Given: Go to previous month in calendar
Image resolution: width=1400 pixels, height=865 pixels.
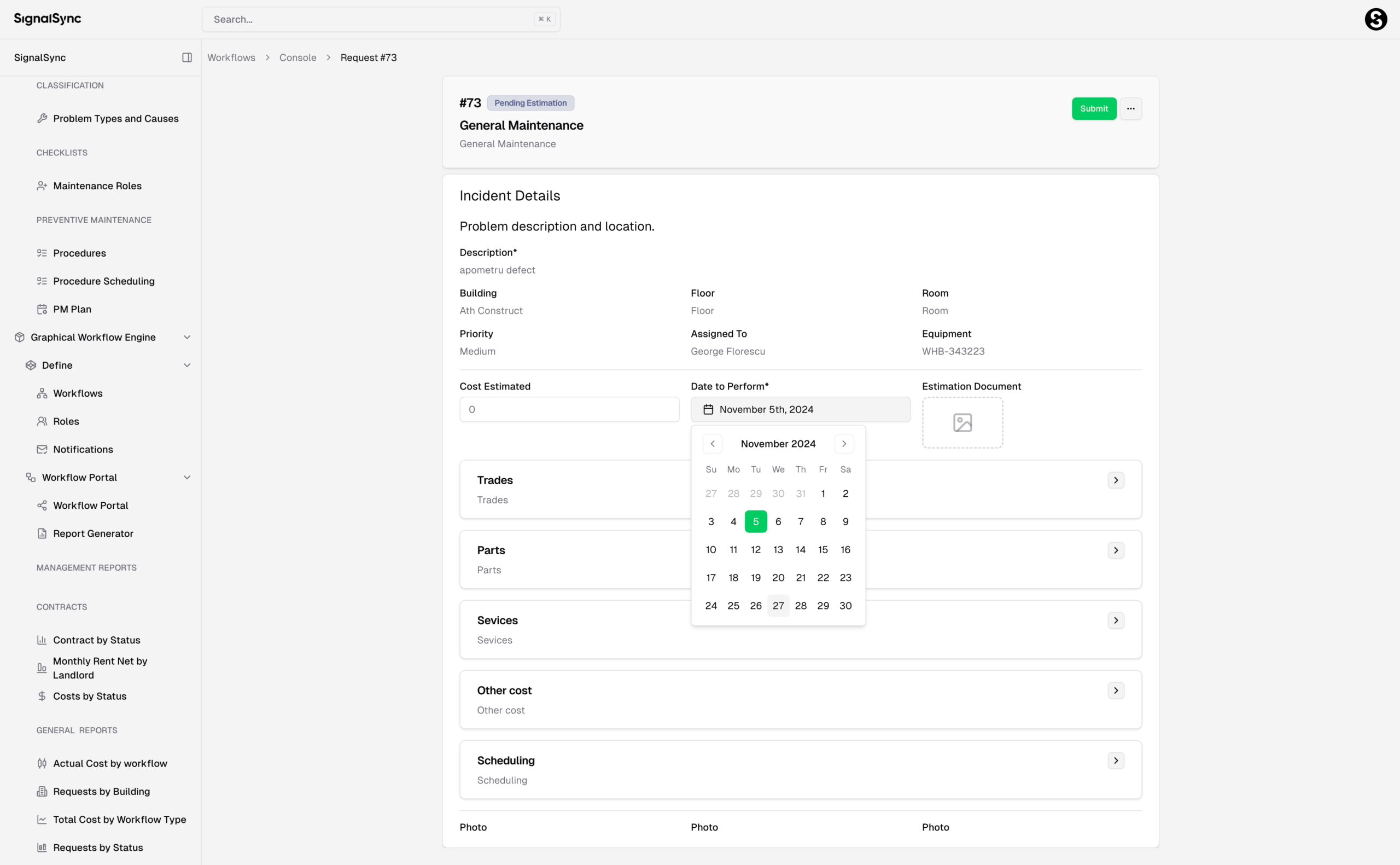Looking at the screenshot, I should coord(712,444).
